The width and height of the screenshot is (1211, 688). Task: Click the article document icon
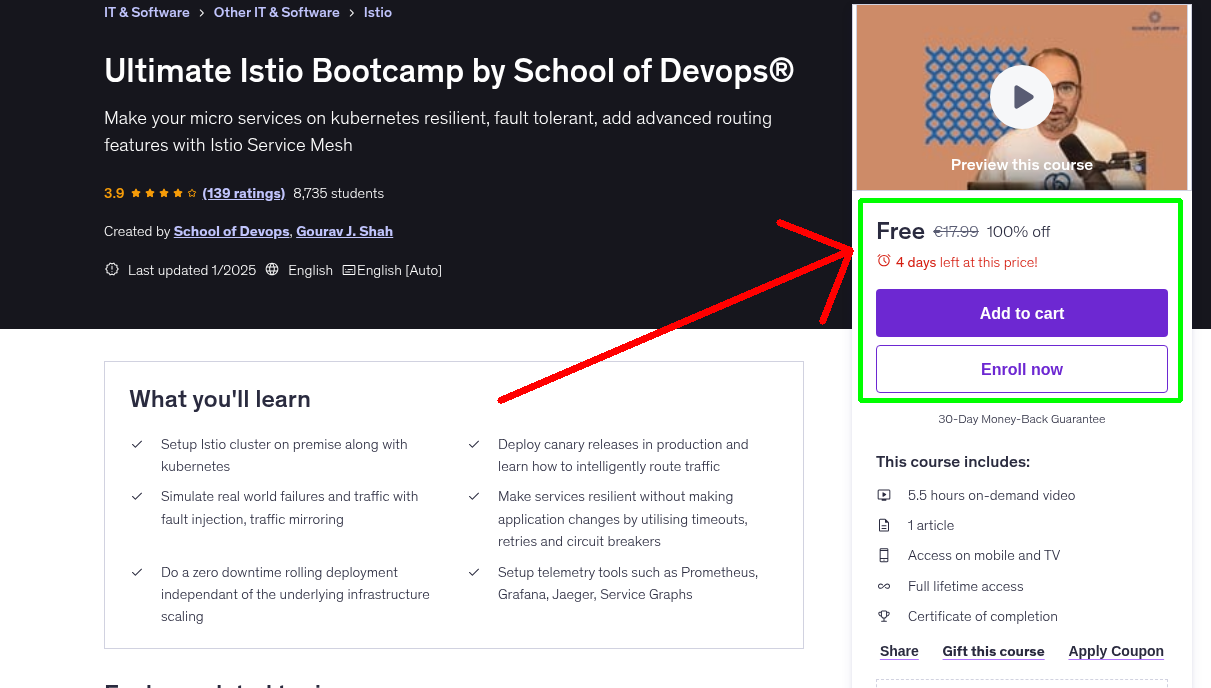(884, 524)
